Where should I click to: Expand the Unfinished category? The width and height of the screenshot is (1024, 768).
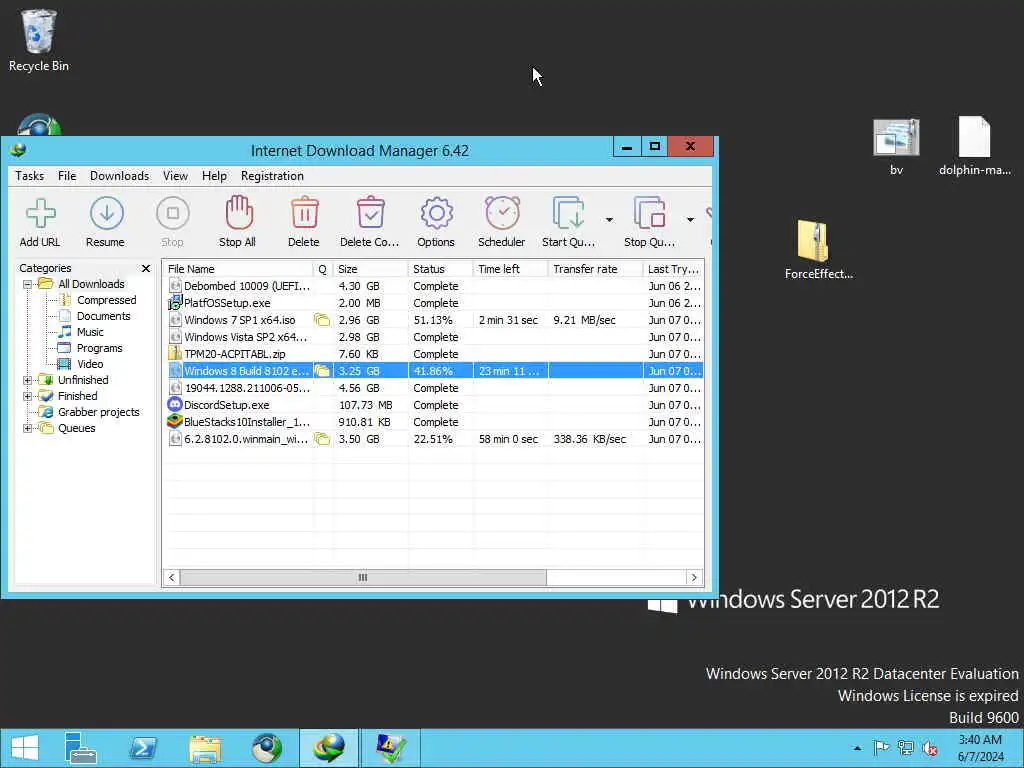pos(27,380)
